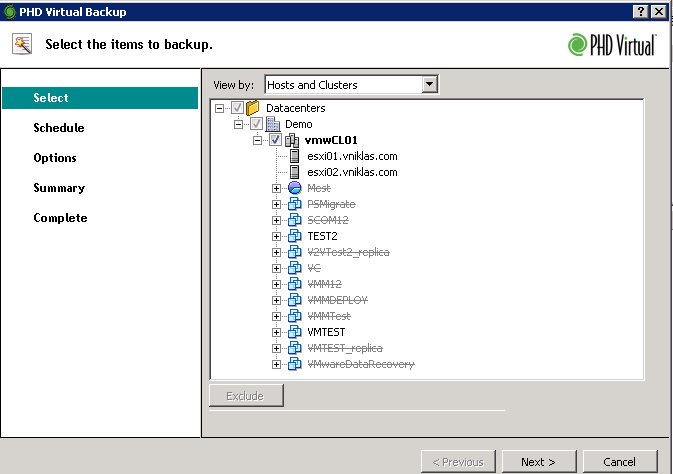Click the VMMDEPLOY VM icon
Image resolution: width=673 pixels, height=474 pixels.
pyautogui.click(x=294, y=300)
